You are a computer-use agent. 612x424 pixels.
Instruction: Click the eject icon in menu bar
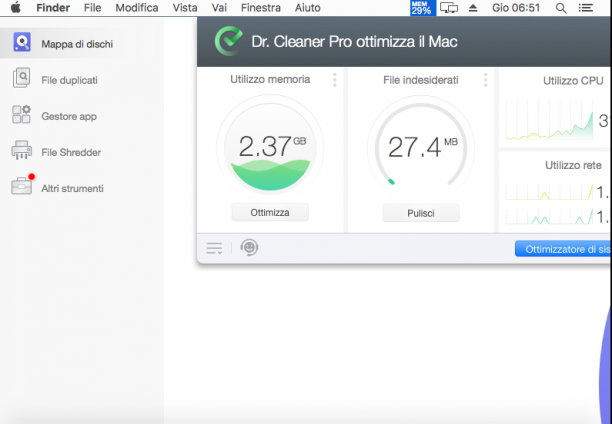click(x=473, y=8)
